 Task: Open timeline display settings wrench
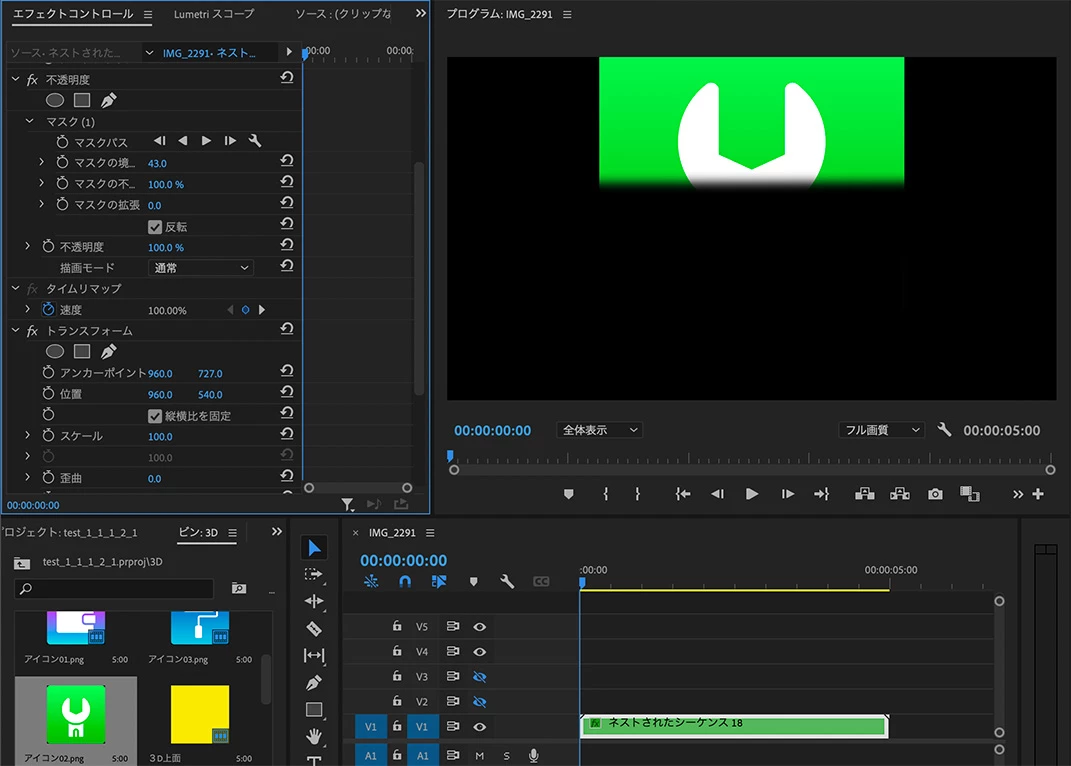coord(507,582)
